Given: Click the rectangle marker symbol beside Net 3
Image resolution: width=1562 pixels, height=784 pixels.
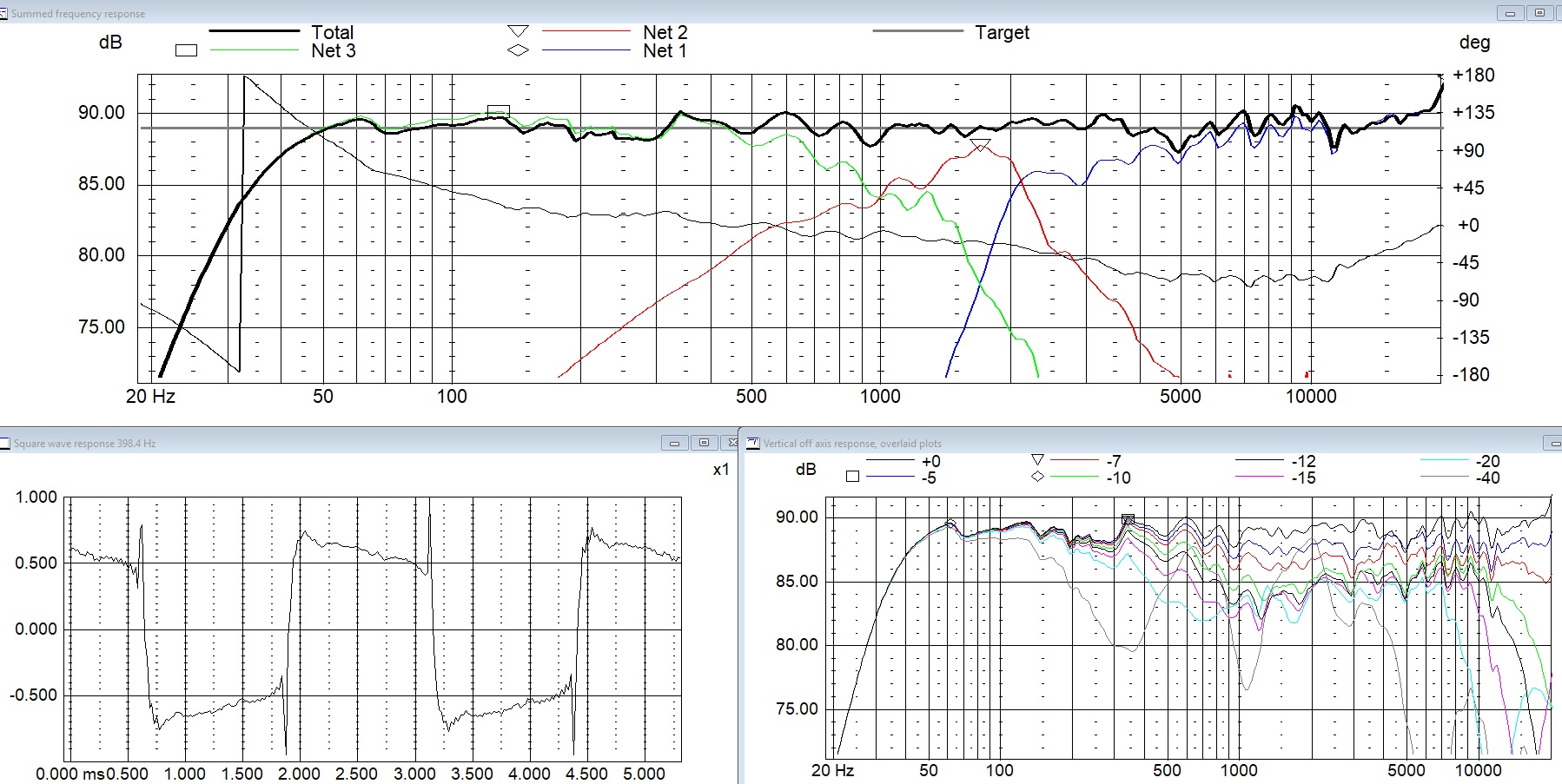Looking at the screenshot, I should point(186,50).
